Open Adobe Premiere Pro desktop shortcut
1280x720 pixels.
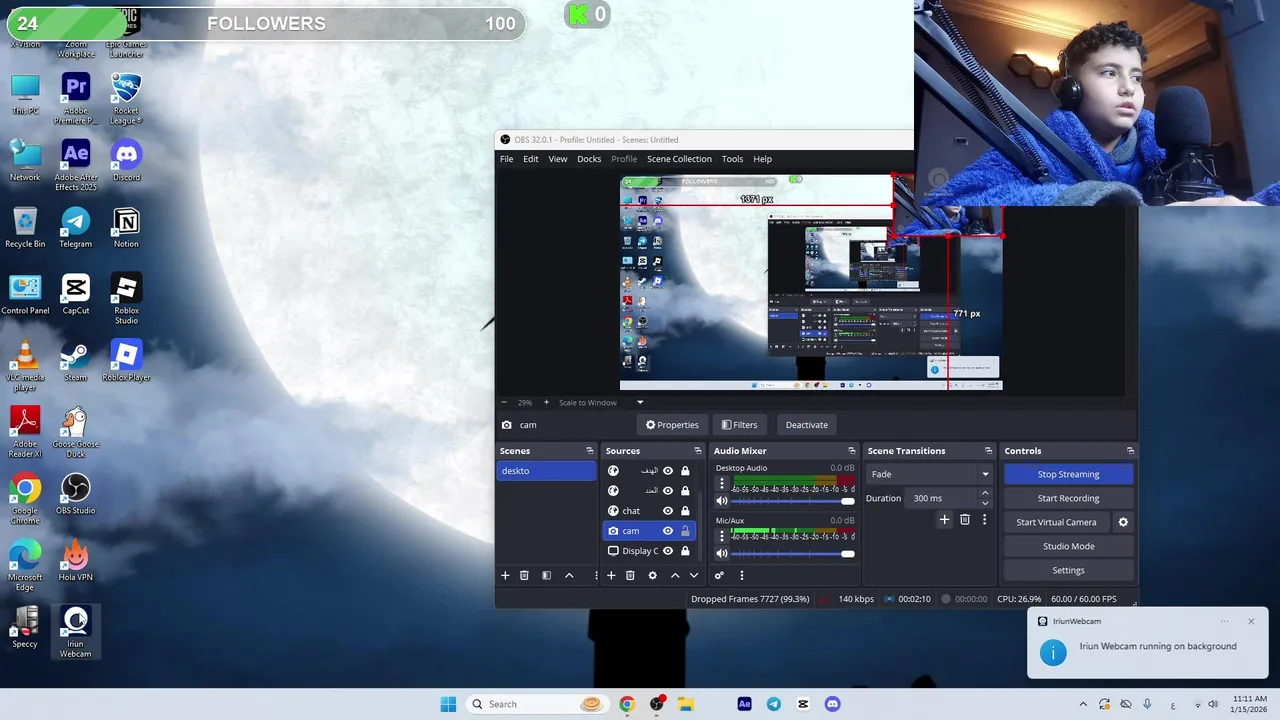click(75, 99)
